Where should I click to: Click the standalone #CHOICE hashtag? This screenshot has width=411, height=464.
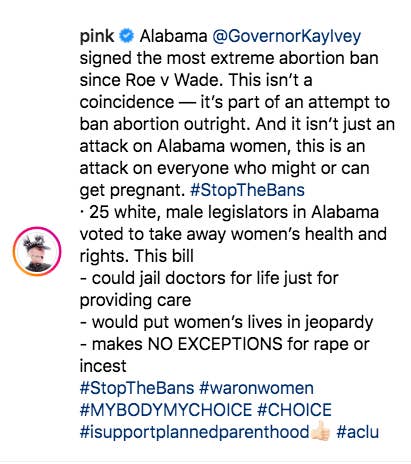point(294,410)
